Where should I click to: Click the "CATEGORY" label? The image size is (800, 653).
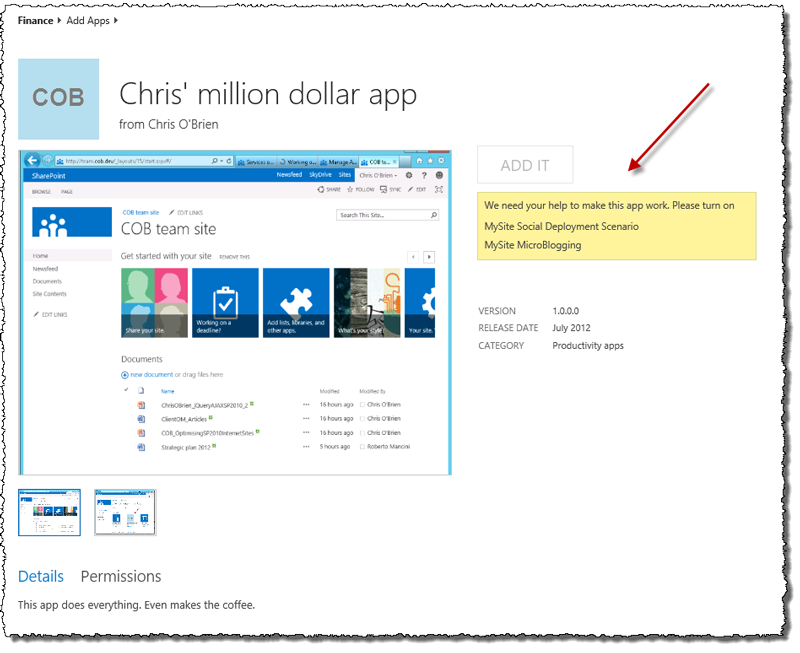tap(501, 346)
